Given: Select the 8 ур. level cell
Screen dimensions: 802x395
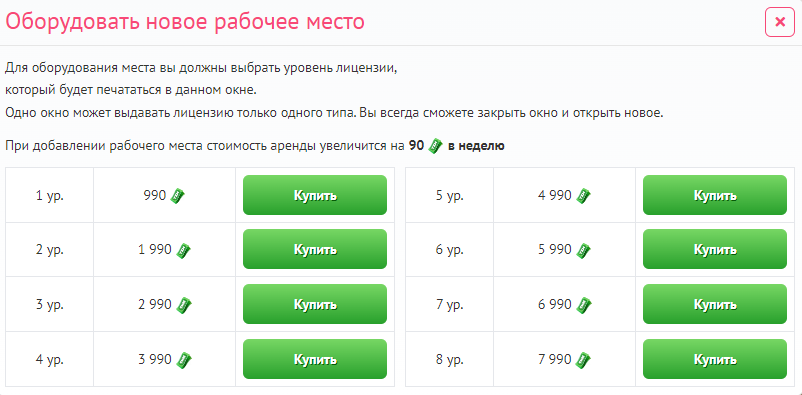Looking at the screenshot, I should click(450, 359).
